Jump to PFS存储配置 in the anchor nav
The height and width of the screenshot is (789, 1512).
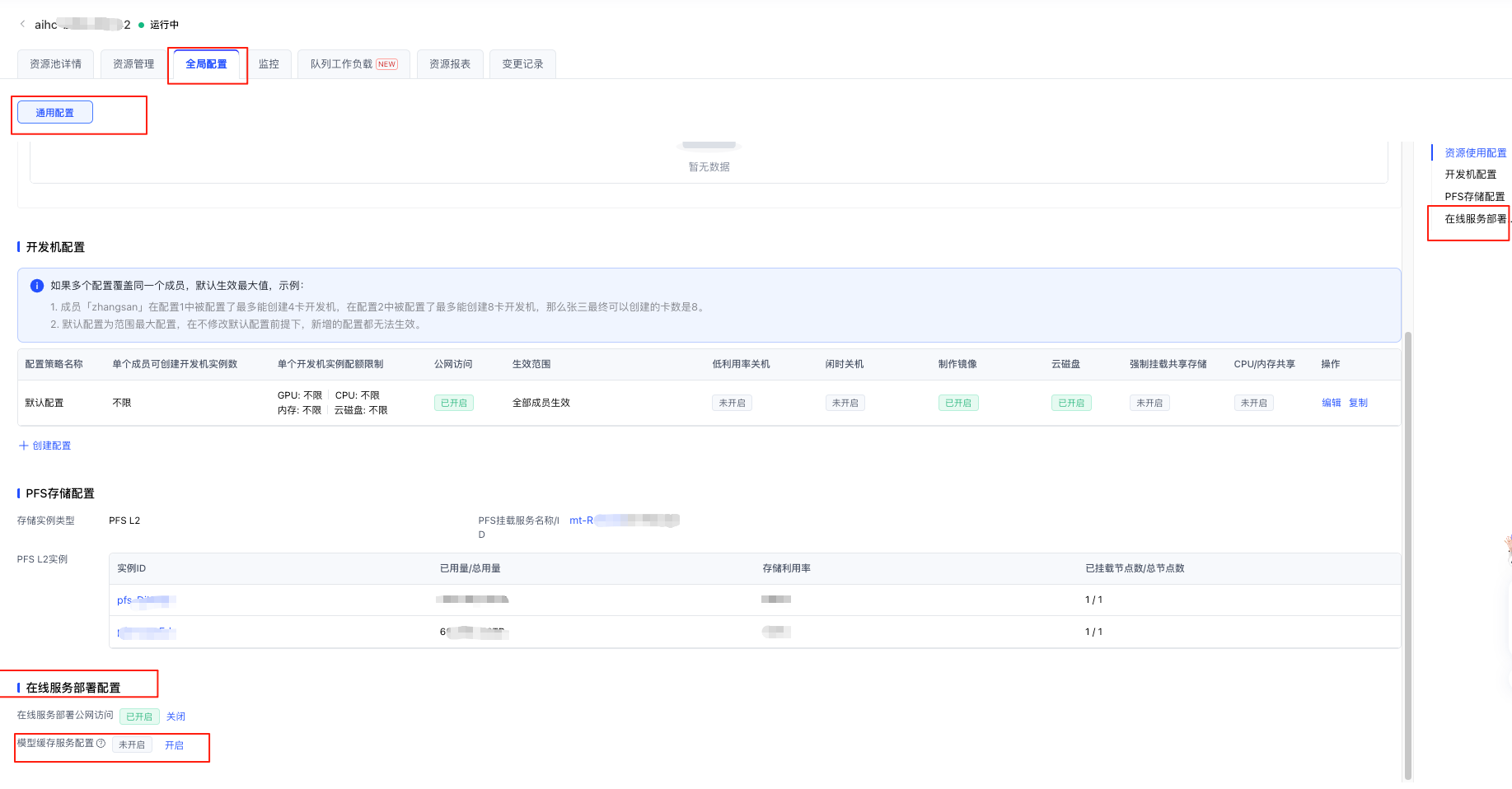[x=1474, y=197]
